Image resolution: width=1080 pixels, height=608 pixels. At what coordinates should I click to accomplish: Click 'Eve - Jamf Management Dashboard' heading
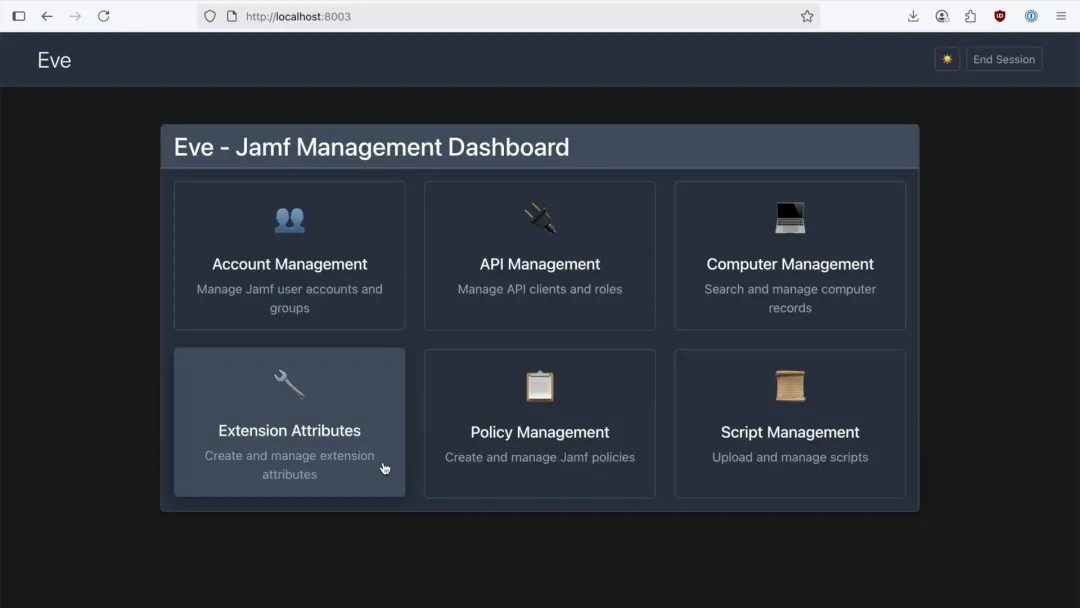pyautogui.click(x=371, y=147)
